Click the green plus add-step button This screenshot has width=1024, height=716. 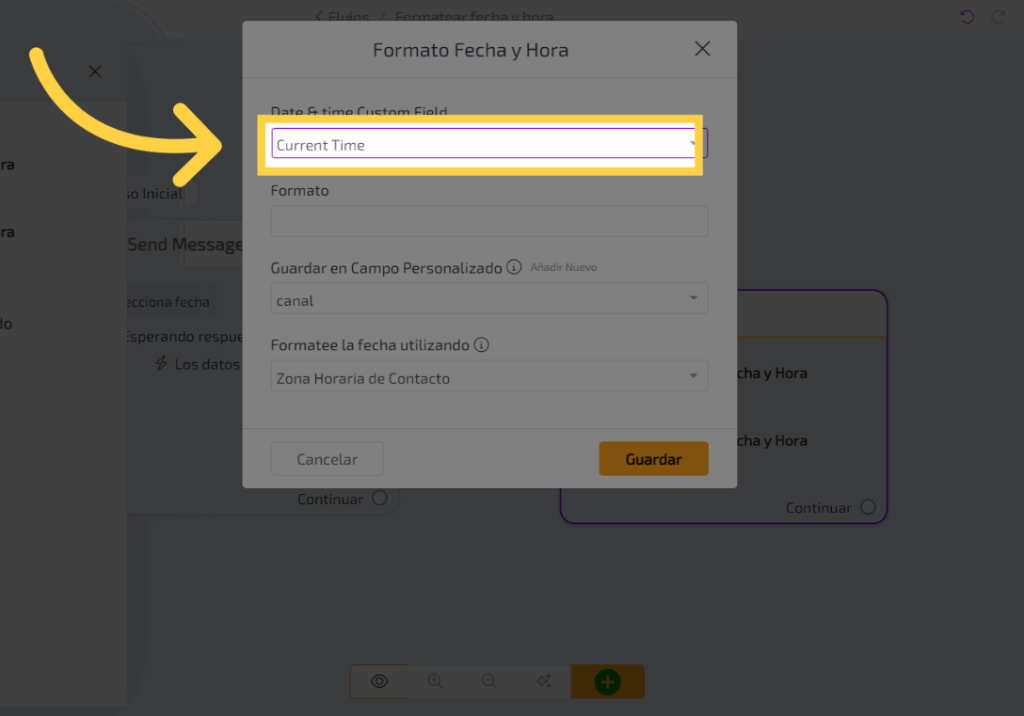[607, 682]
